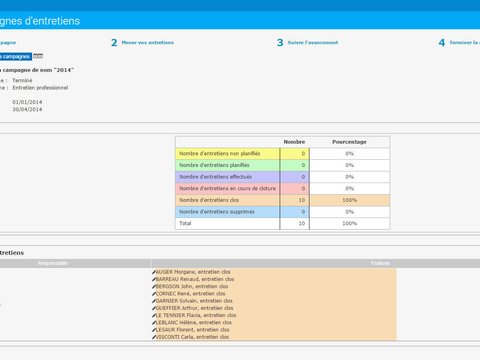This screenshot has width=480, height=360.
Task: Click the edit pencil for GARNIER Sylvain
Action: tap(154, 301)
